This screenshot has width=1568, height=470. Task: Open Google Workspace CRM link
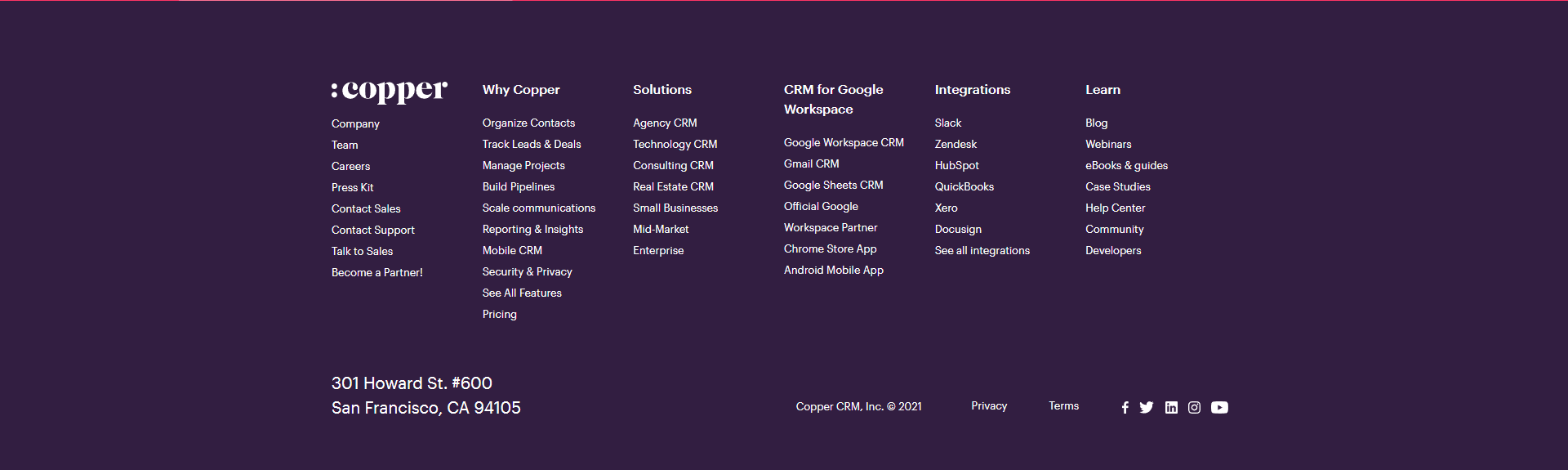pyautogui.click(x=844, y=142)
